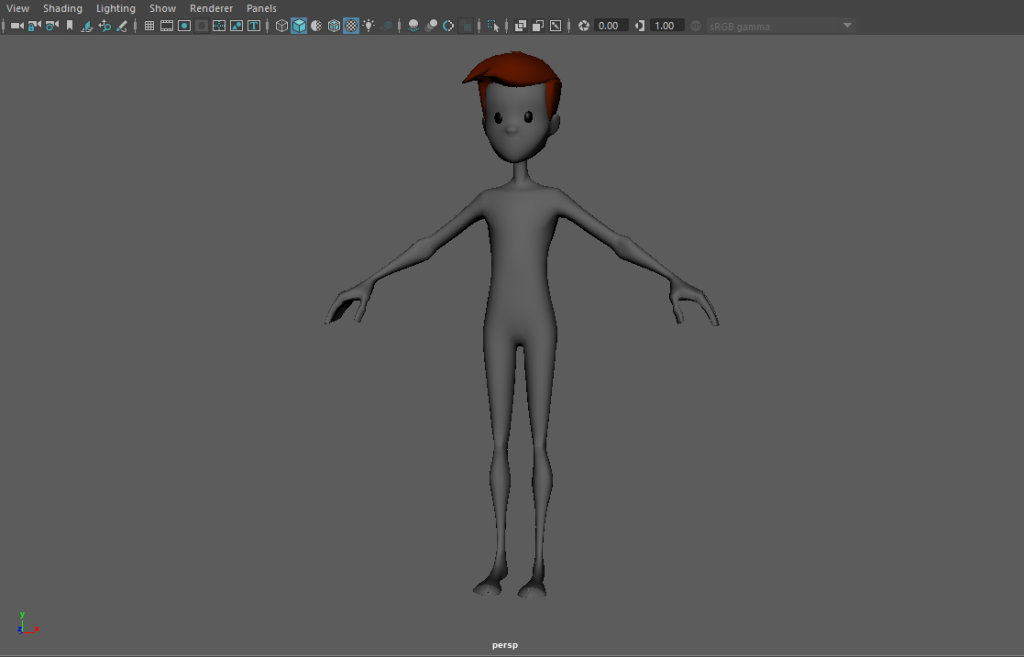
Task: Open camera Bookmarks icon
Action: click(69, 26)
